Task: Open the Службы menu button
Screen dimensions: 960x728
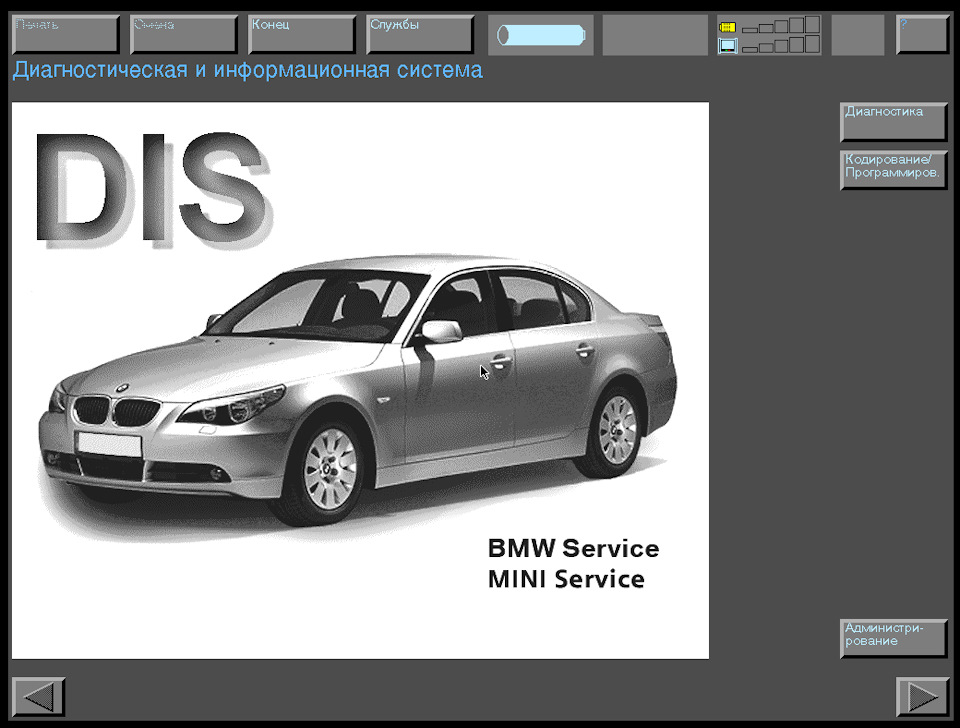Action: 420,34
